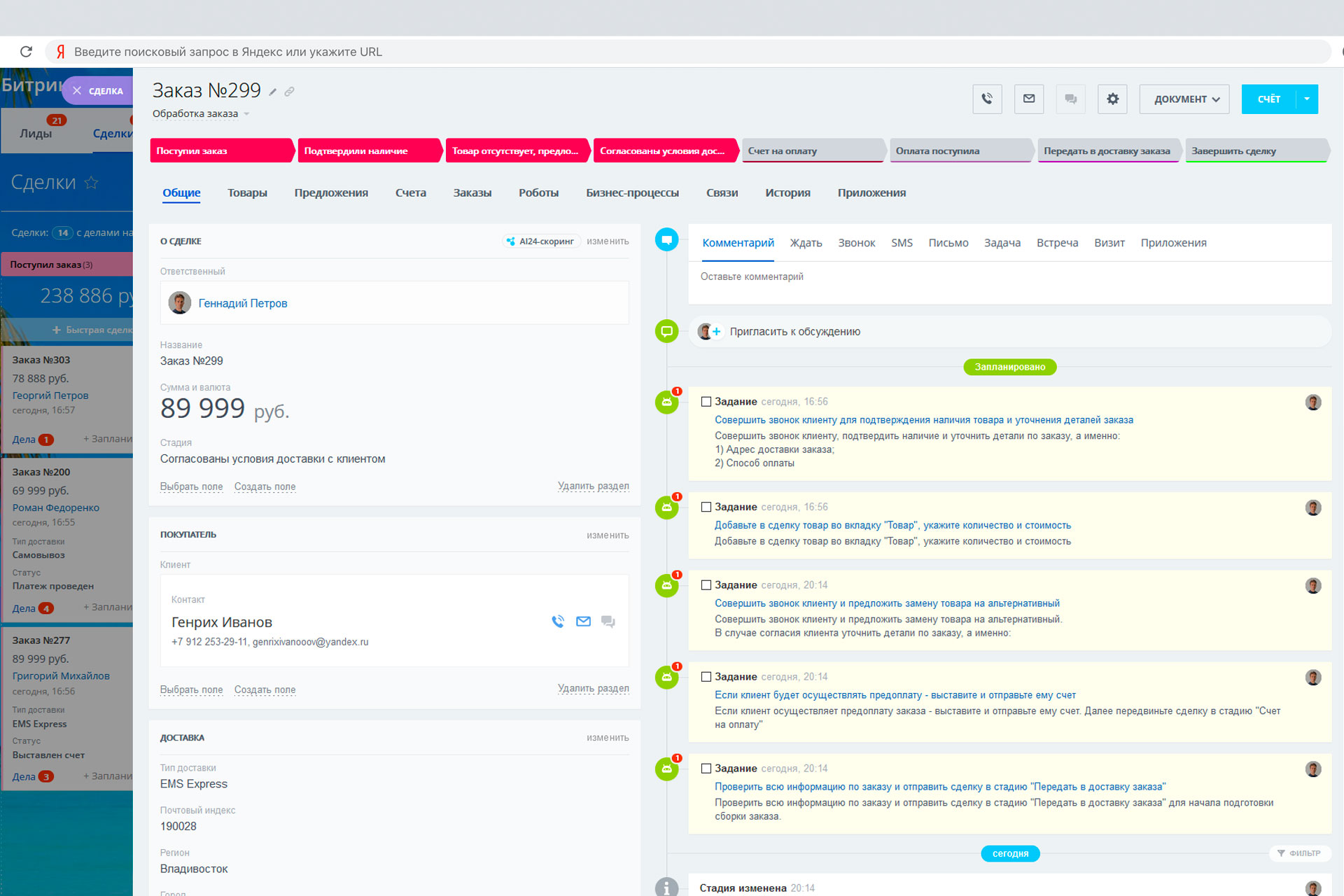Open the ДОКУМЕНТ dropdown
Viewport: 1344px width, 896px height.
coord(1186,99)
